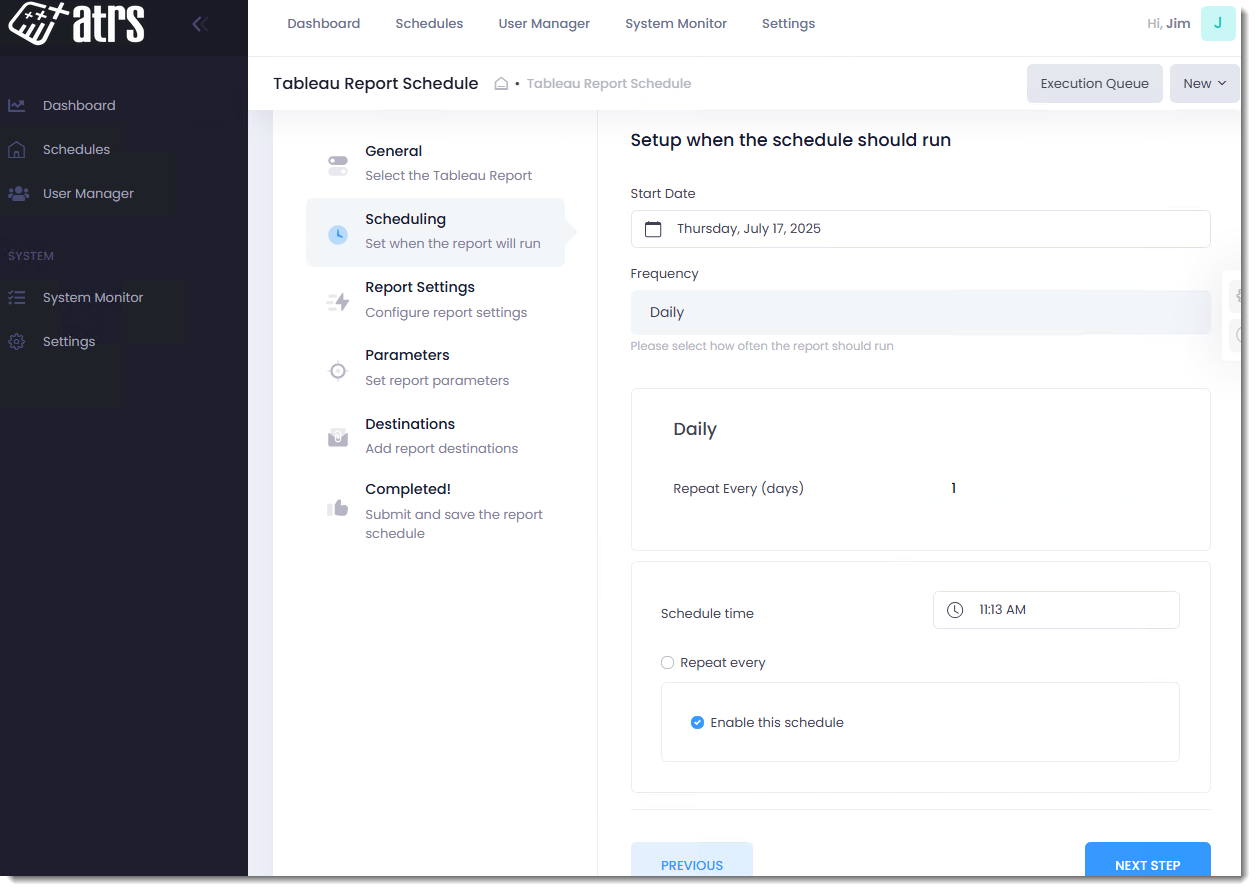The width and height of the screenshot is (1256, 891).
Task: Click the 'Select the Tableau Report' subtitle
Action: 448,176
